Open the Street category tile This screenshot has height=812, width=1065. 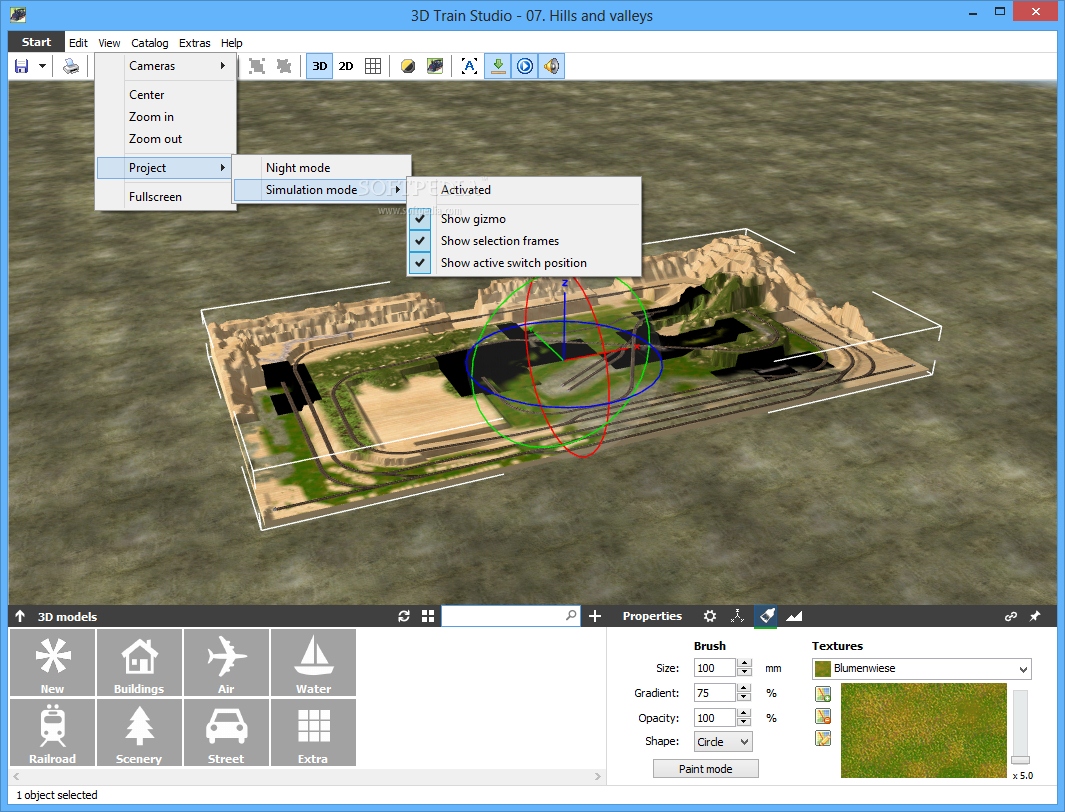pyautogui.click(x=226, y=733)
